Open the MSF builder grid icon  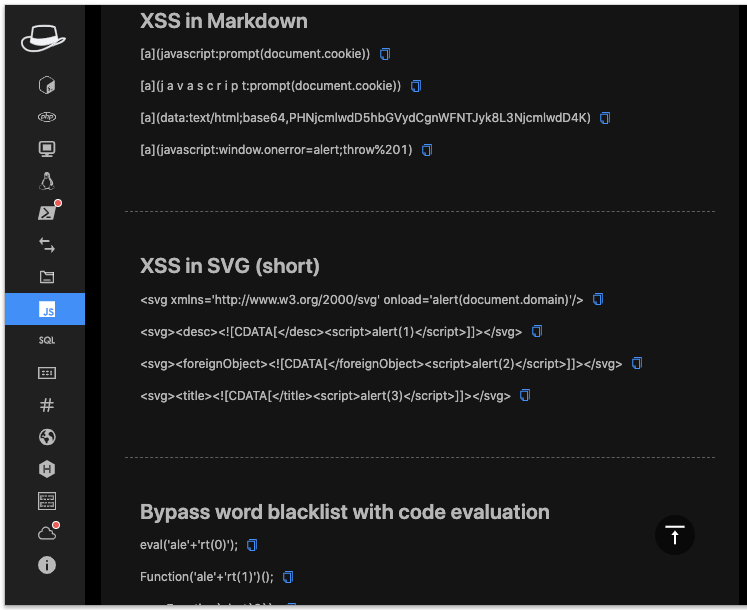pyautogui.click(x=47, y=501)
